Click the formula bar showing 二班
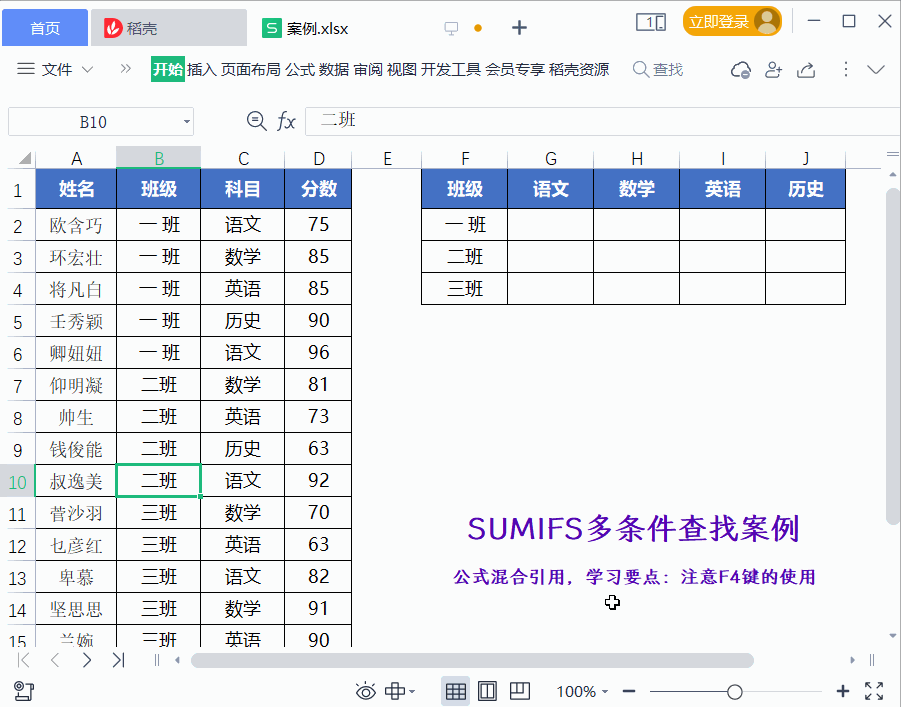The height and width of the screenshot is (707, 901). (x=602, y=121)
